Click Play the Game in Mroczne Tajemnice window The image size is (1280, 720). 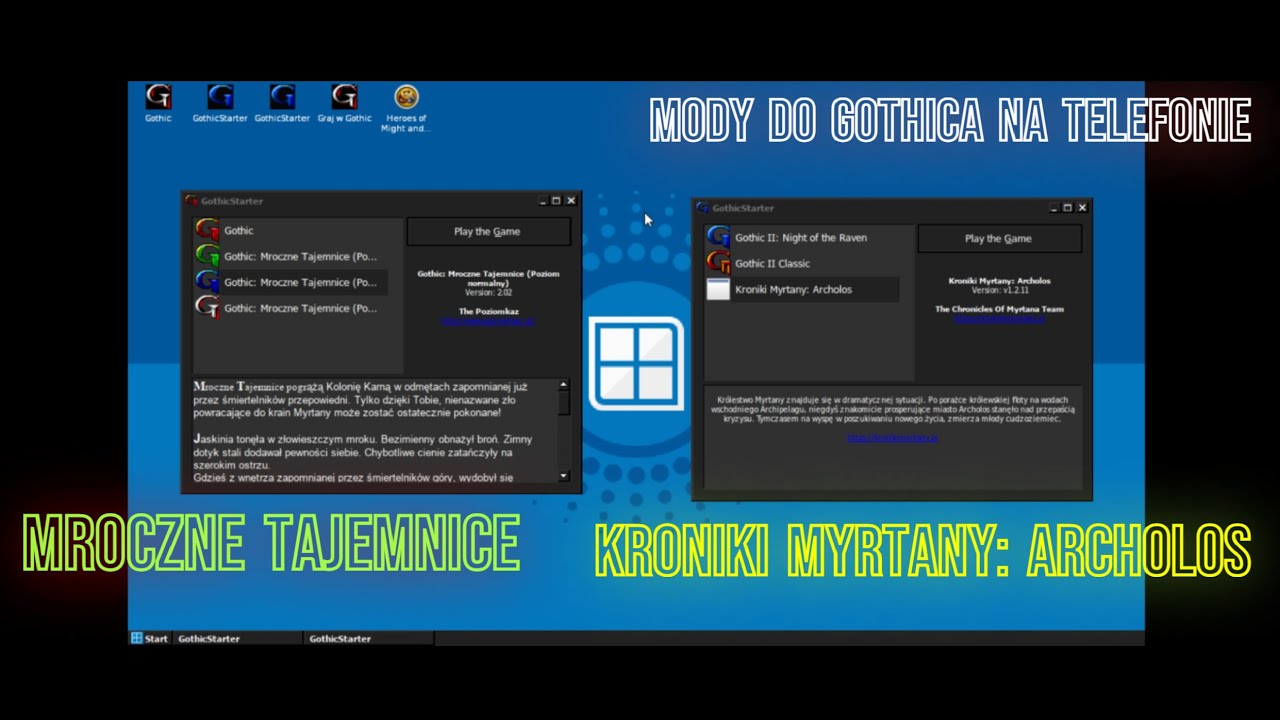(x=488, y=231)
